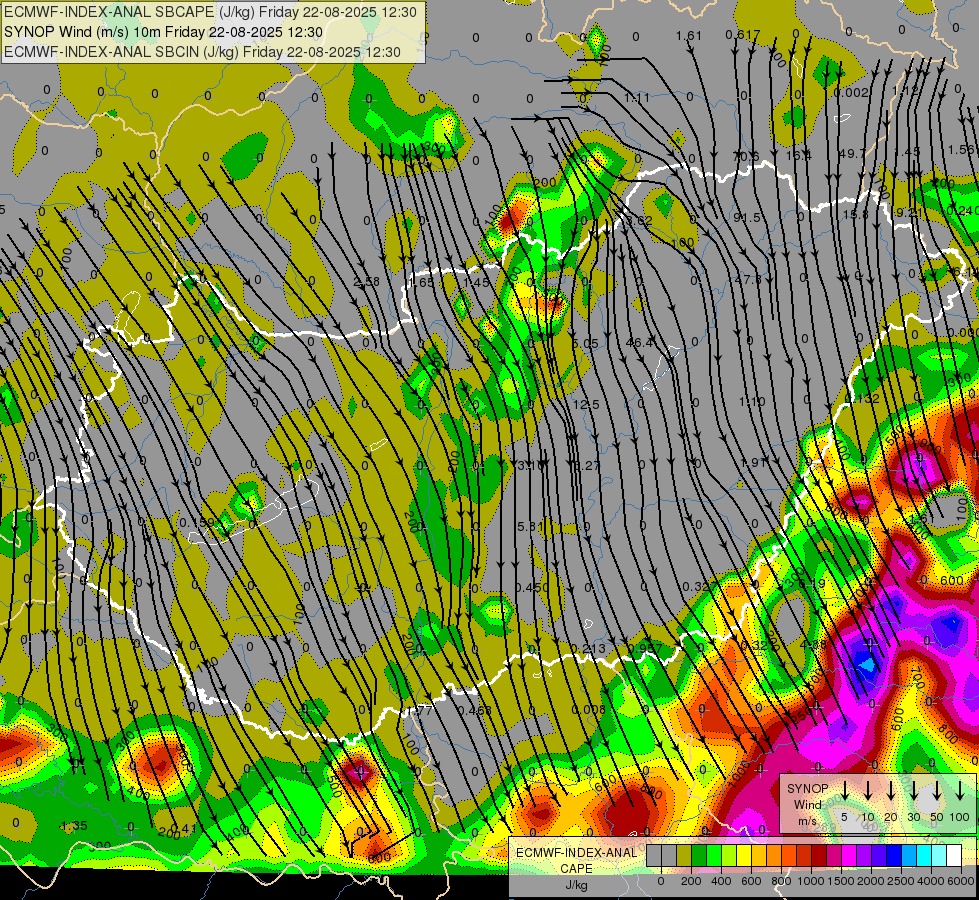Click the 9.21 value on the map
Image resolution: width=979 pixels, height=900 pixels.
(909, 212)
